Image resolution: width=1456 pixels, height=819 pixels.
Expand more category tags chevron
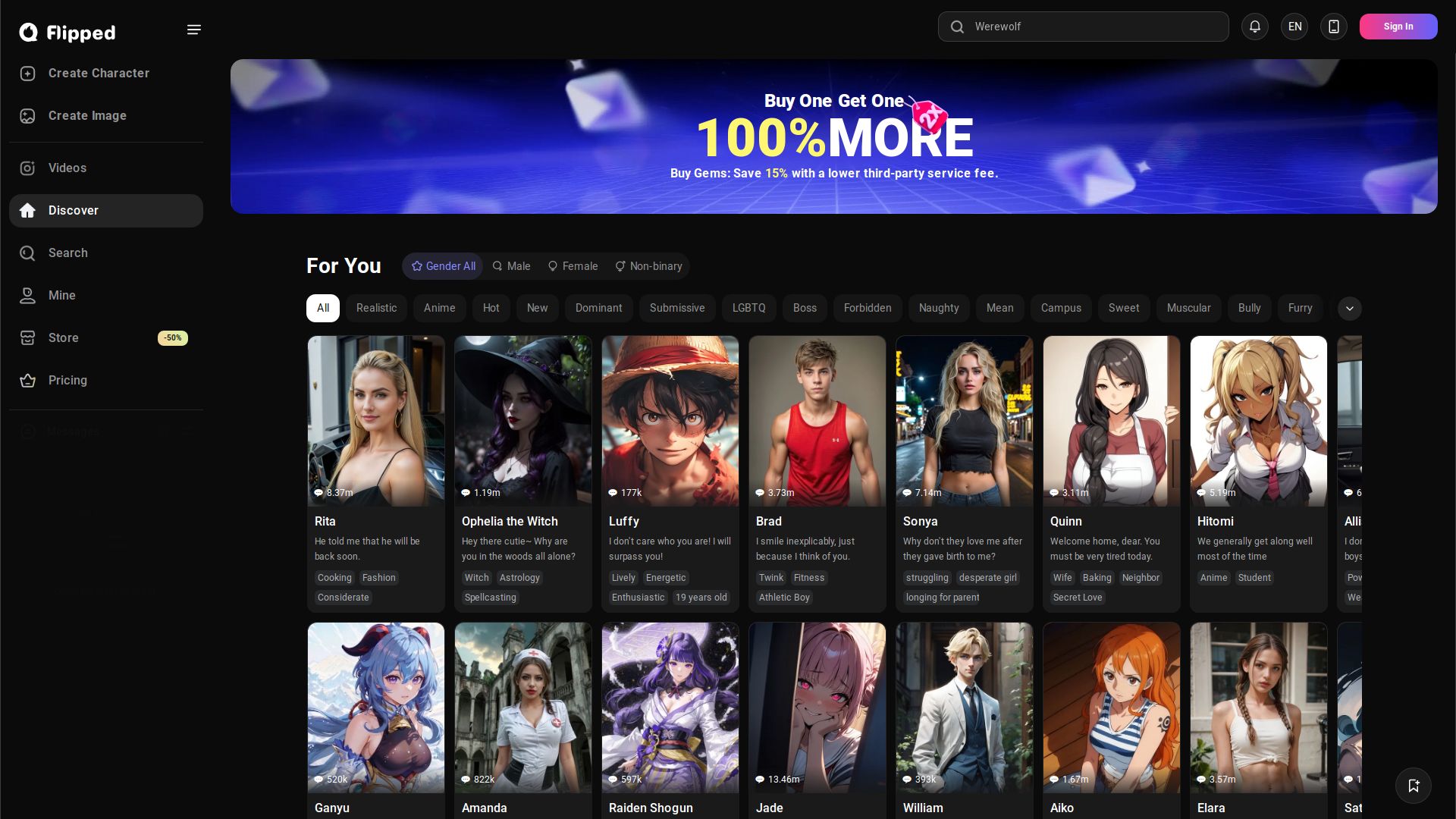pos(1349,309)
